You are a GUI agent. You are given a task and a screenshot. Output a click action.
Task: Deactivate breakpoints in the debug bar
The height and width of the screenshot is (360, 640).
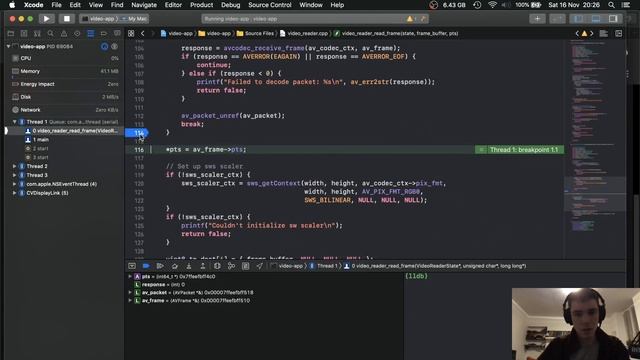pyautogui.click(x=146, y=266)
